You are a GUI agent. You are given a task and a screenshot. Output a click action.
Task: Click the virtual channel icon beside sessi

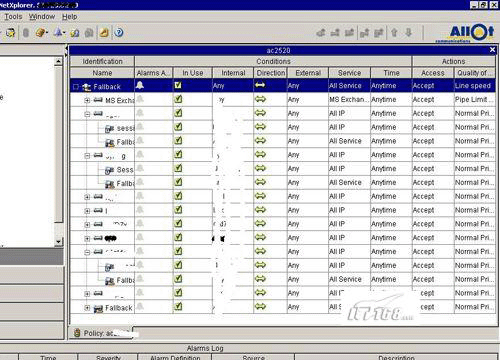pos(110,128)
